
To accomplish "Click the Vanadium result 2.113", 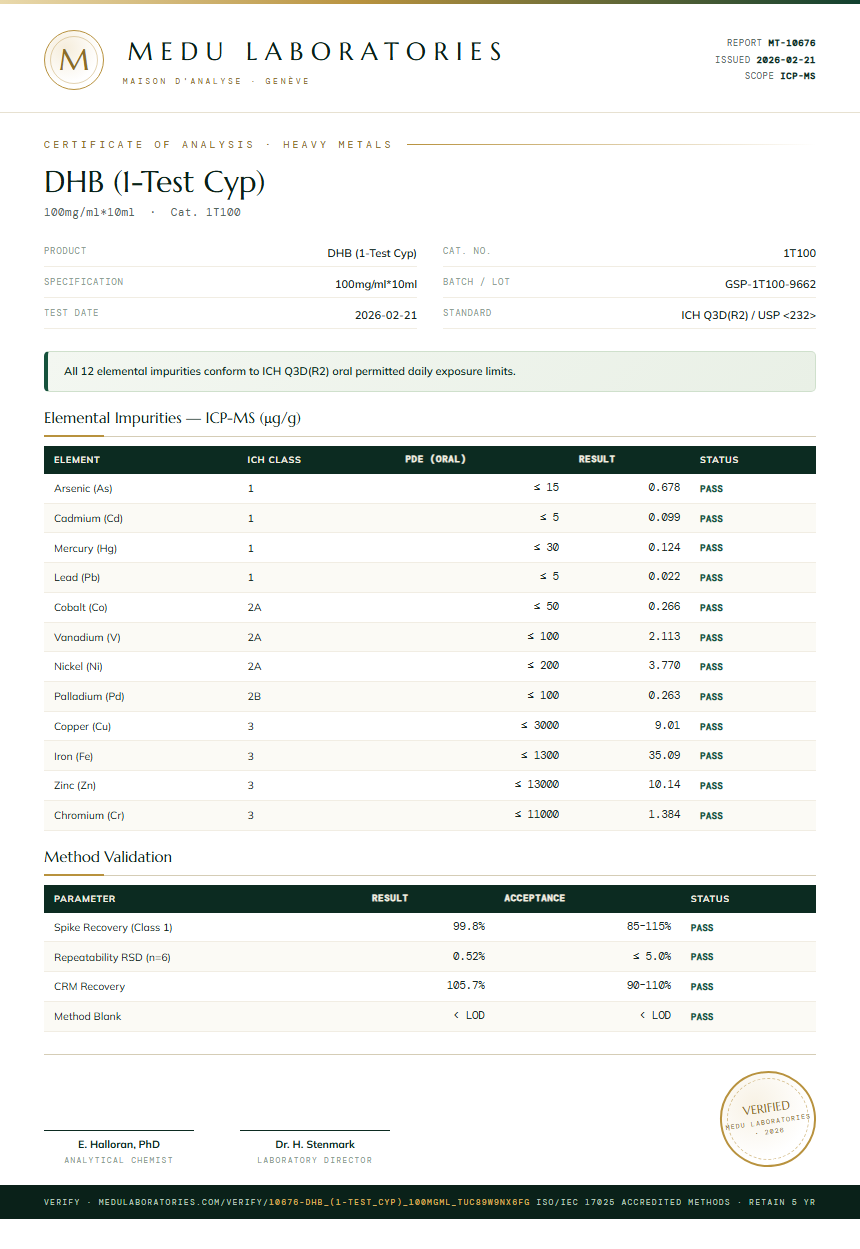I will click(x=664, y=637).
